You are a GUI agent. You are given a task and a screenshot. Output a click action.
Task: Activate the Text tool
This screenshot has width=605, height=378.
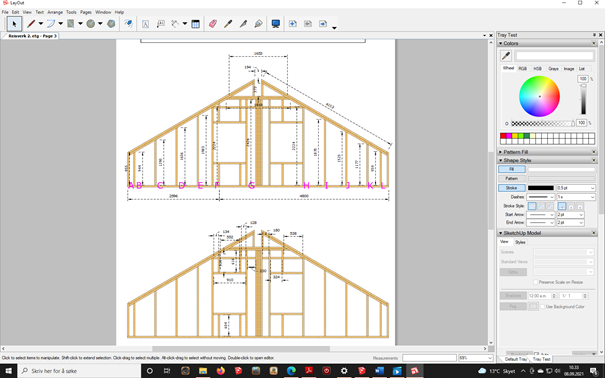click(x=145, y=24)
